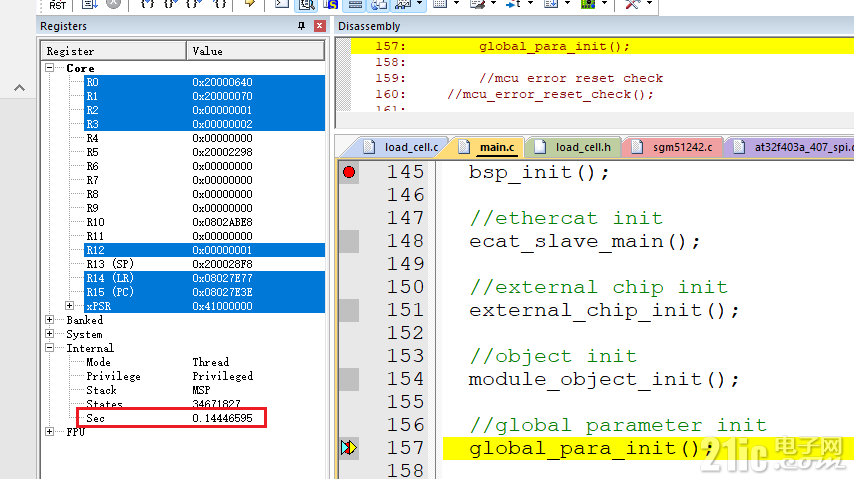Switch to the main.c tab
This screenshot has height=479, width=854.
488,147
